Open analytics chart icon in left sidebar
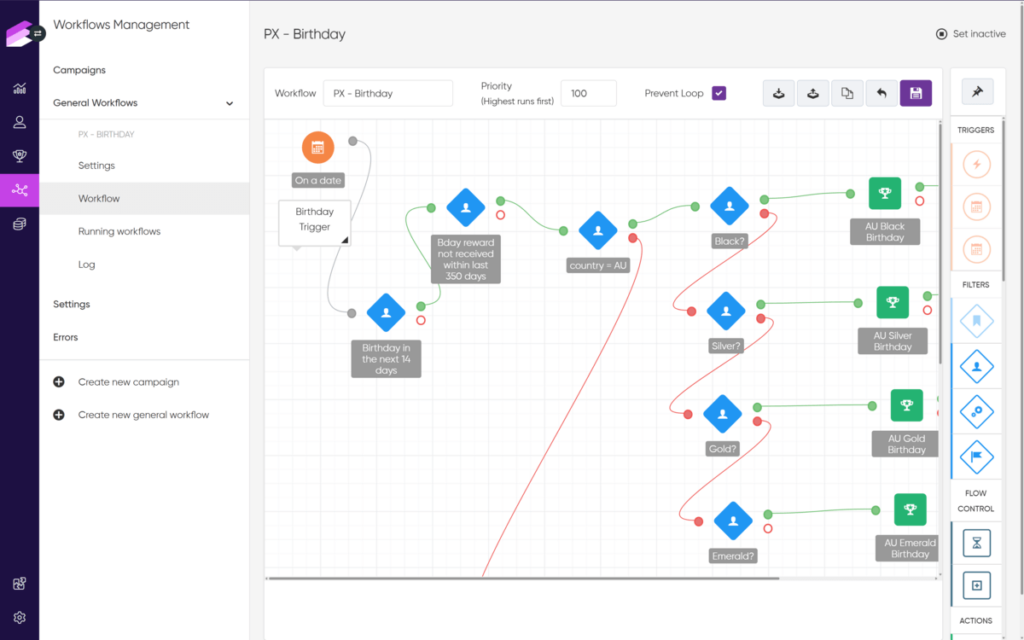 [x=20, y=88]
